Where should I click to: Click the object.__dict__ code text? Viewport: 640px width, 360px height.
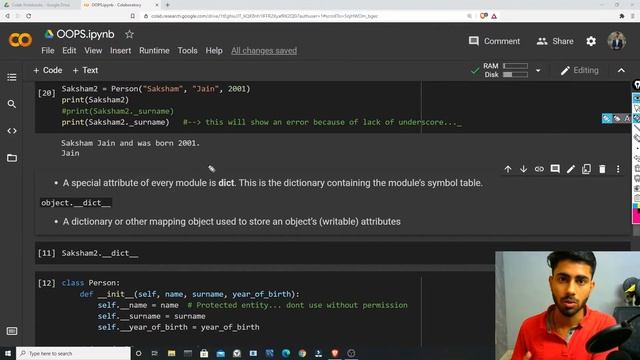[x=76, y=203]
